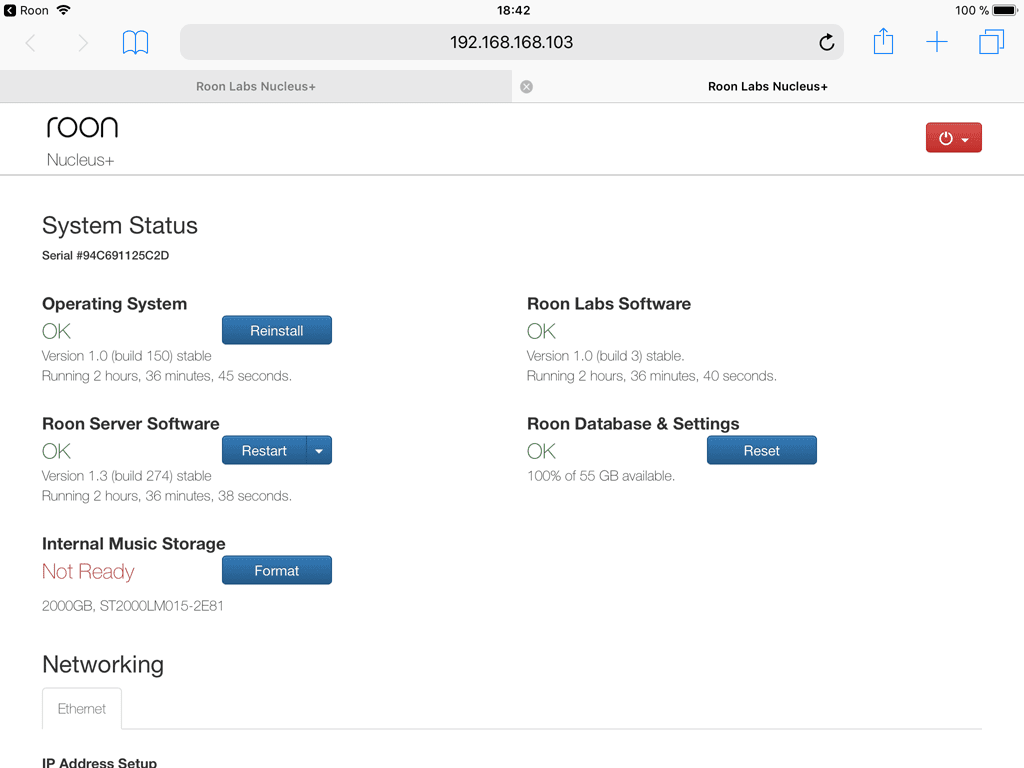Click the Operating System OK status
1024x768 pixels.
(56, 331)
